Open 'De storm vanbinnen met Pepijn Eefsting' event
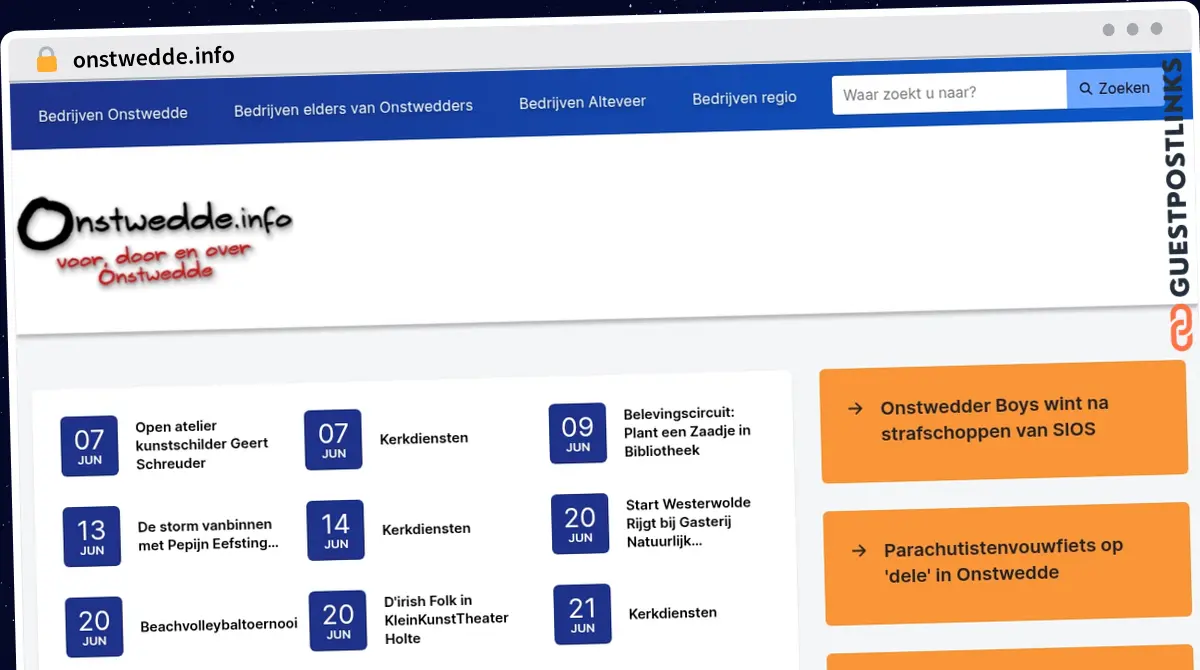This screenshot has width=1200, height=670. [x=208, y=535]
